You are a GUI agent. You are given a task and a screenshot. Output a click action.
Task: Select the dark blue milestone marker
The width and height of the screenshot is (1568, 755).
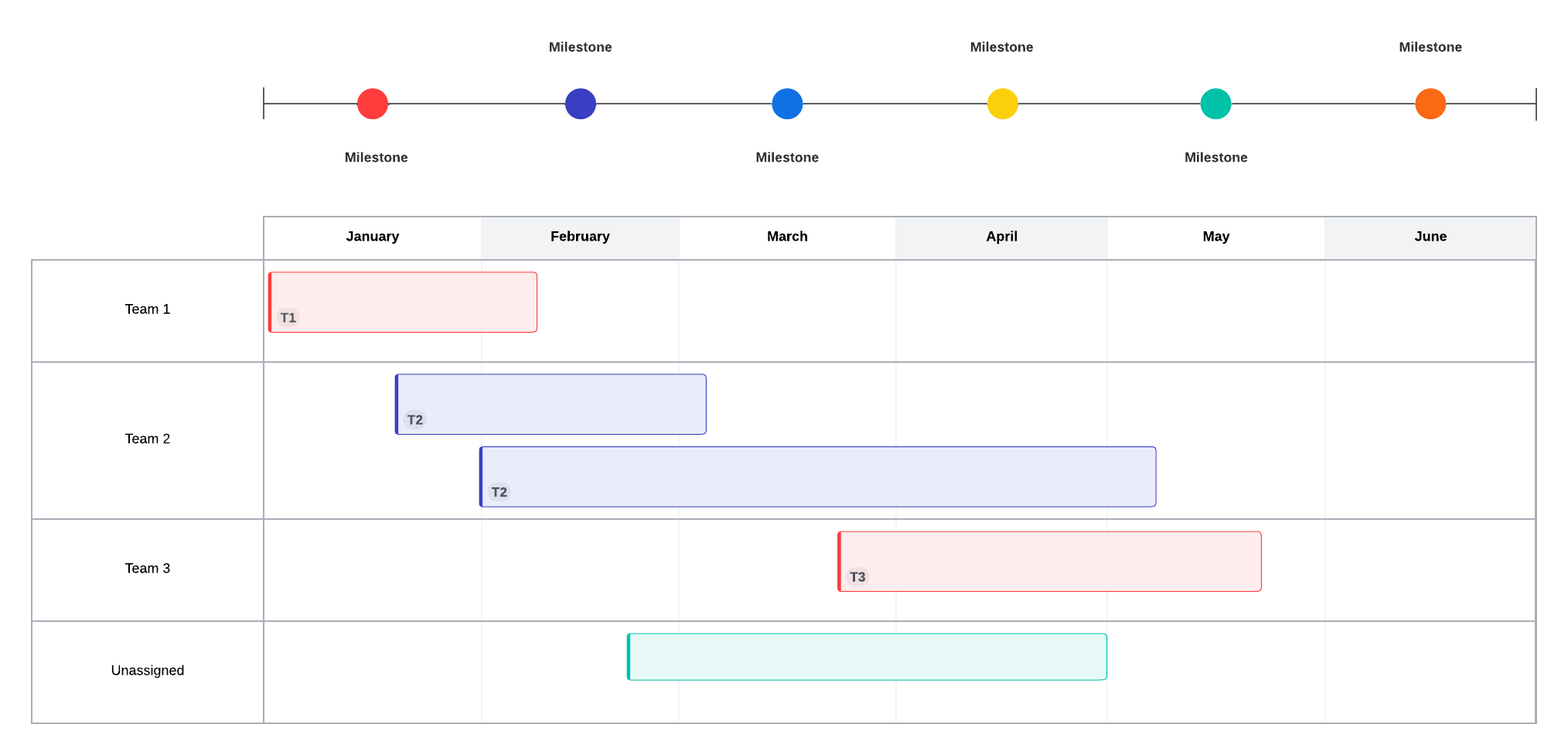tap(580, 104)
